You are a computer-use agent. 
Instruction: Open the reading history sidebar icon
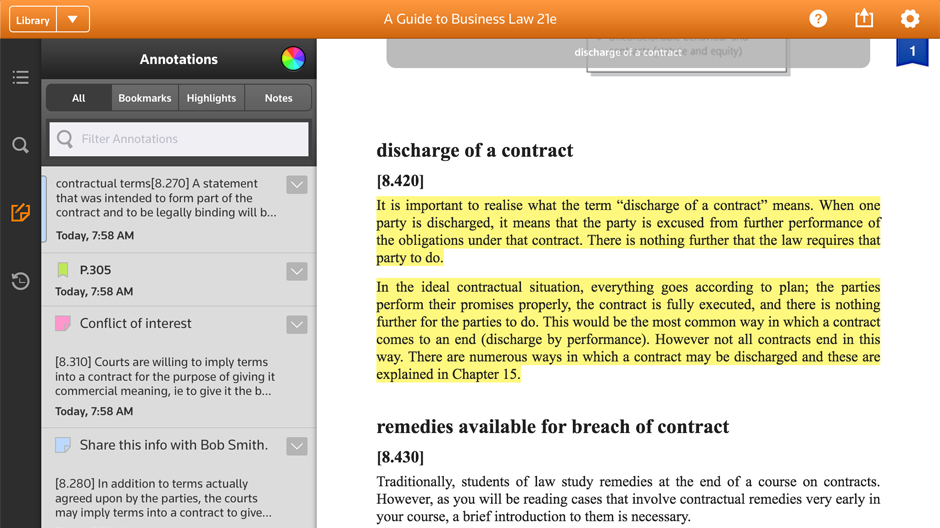tap(20, 280)
